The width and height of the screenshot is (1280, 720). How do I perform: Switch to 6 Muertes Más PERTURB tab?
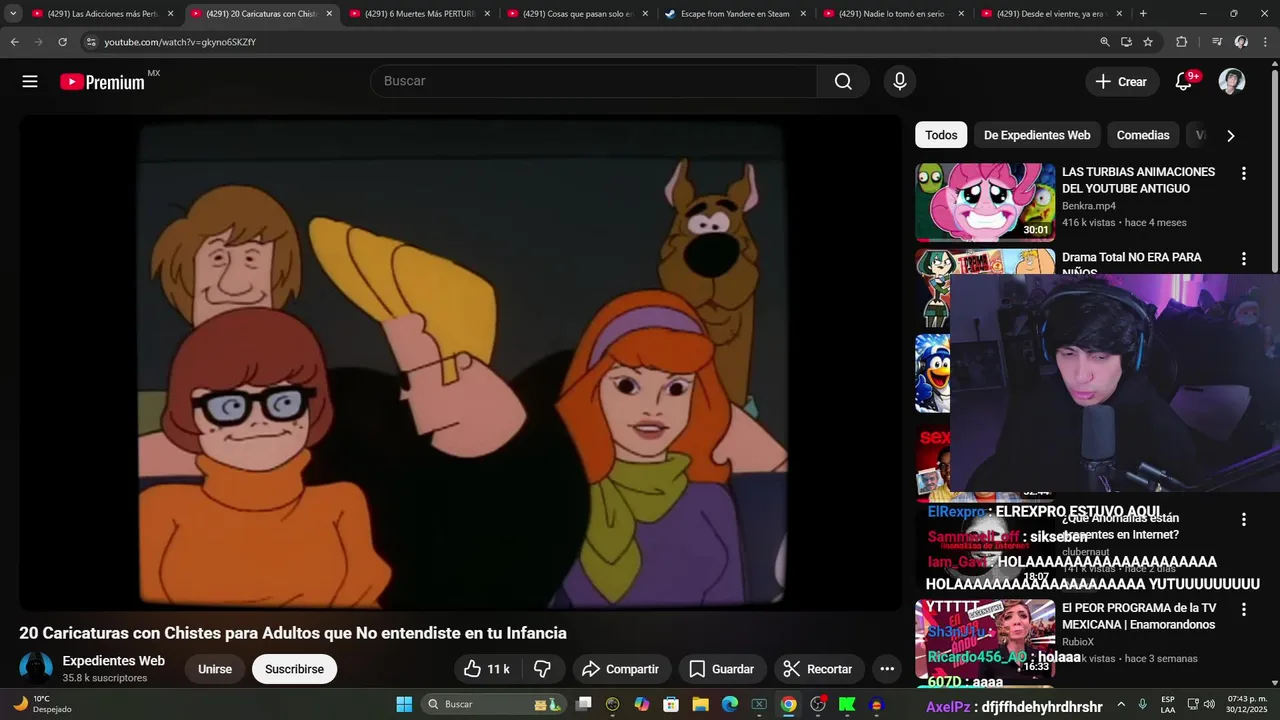[x=420, y=14]
